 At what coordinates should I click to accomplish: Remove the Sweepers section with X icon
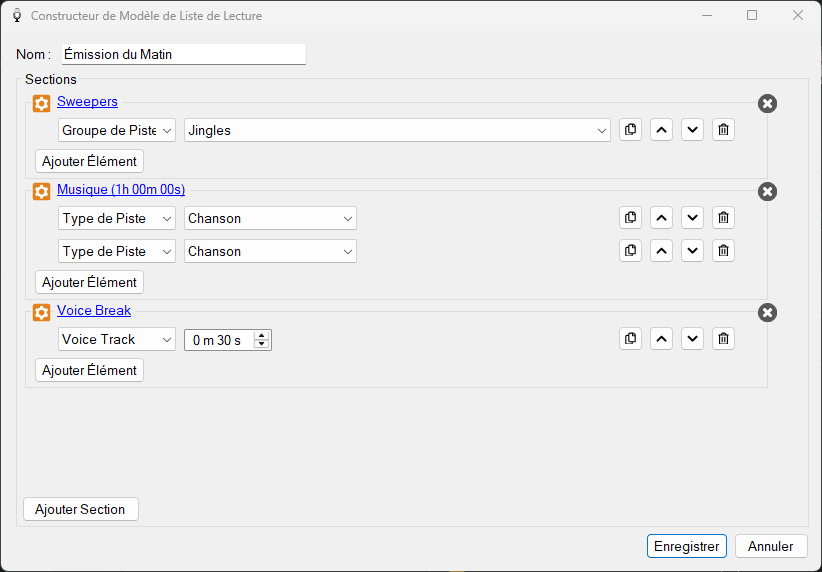pos(767,103)
